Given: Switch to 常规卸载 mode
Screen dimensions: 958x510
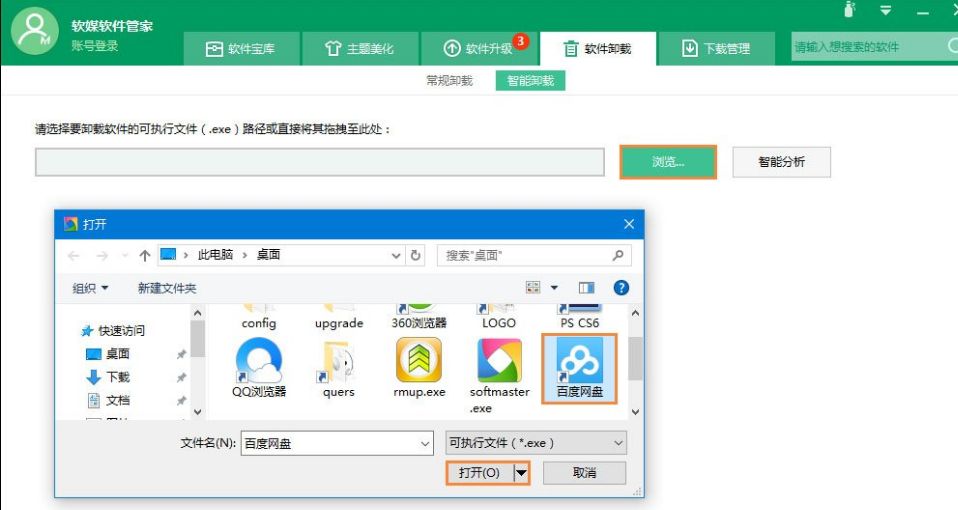Looking at the screenshot, I should [449, 80].
